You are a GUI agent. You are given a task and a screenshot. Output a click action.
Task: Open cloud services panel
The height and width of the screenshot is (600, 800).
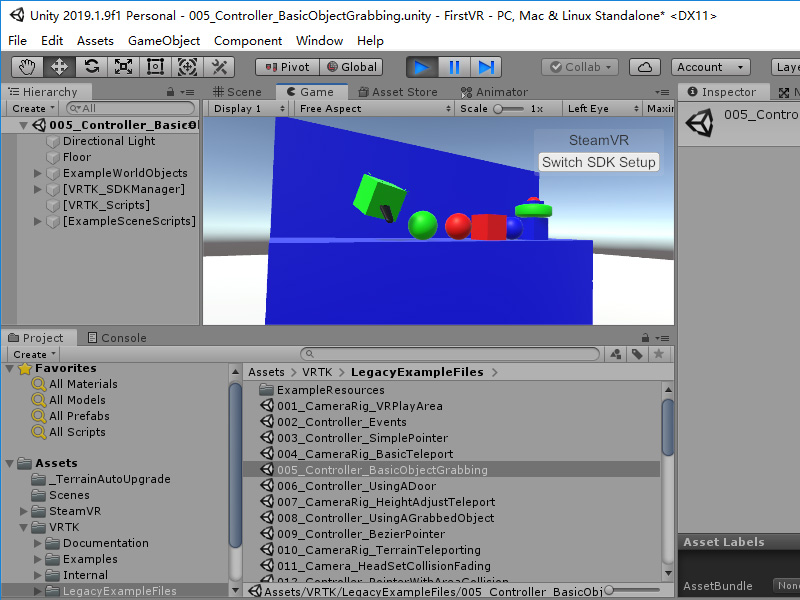click(645, 67)
